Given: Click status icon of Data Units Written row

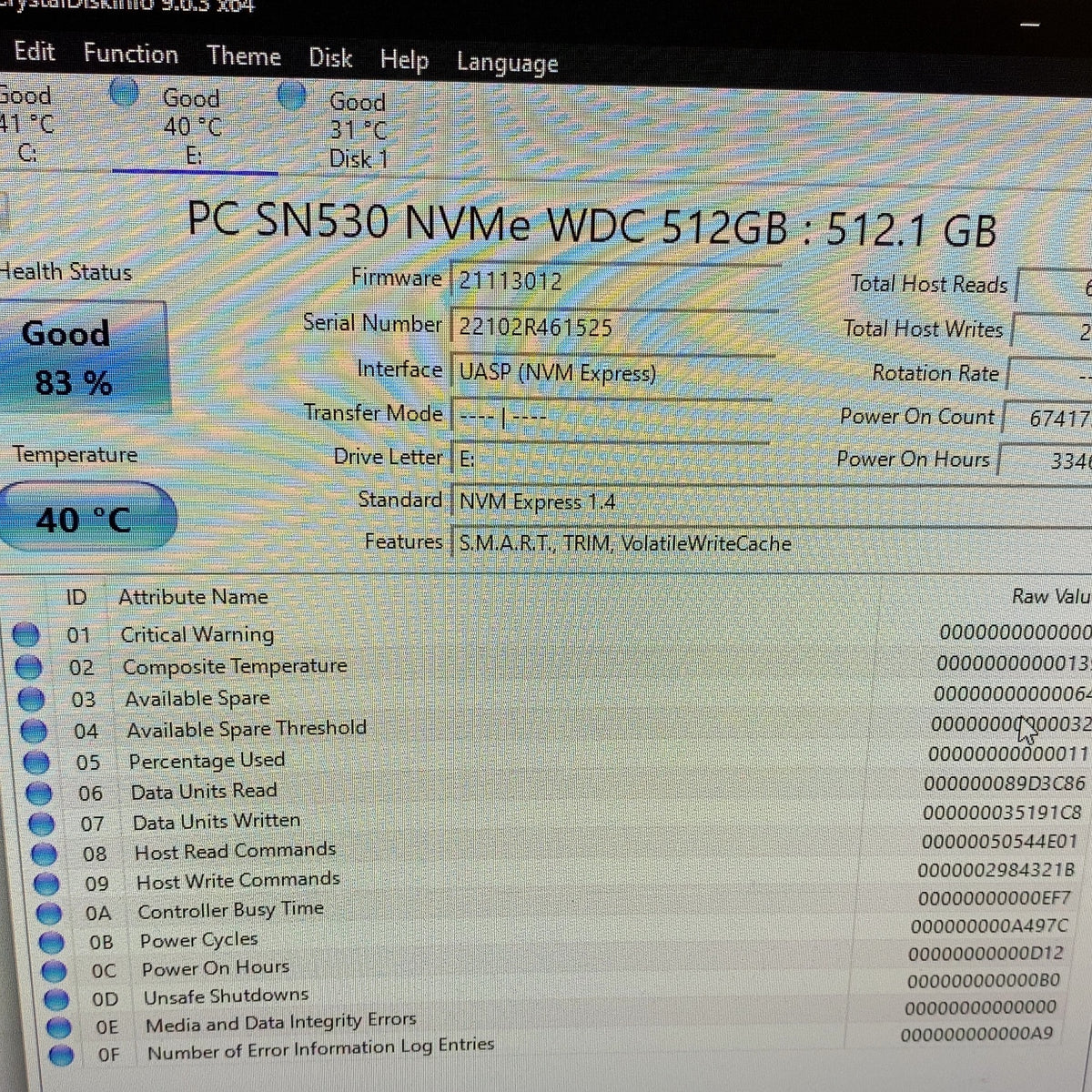Looking at the screenshot, I should point(43,824).
